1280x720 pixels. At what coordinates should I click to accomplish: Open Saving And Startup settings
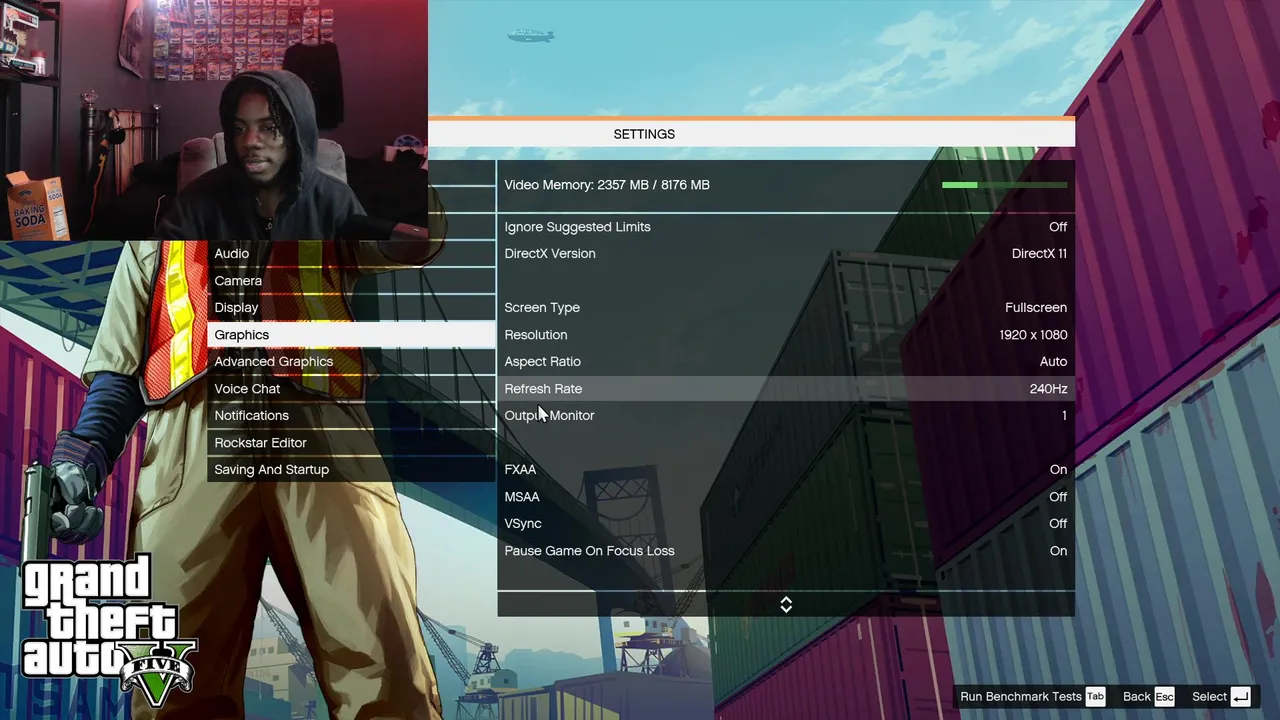[351, 470]
